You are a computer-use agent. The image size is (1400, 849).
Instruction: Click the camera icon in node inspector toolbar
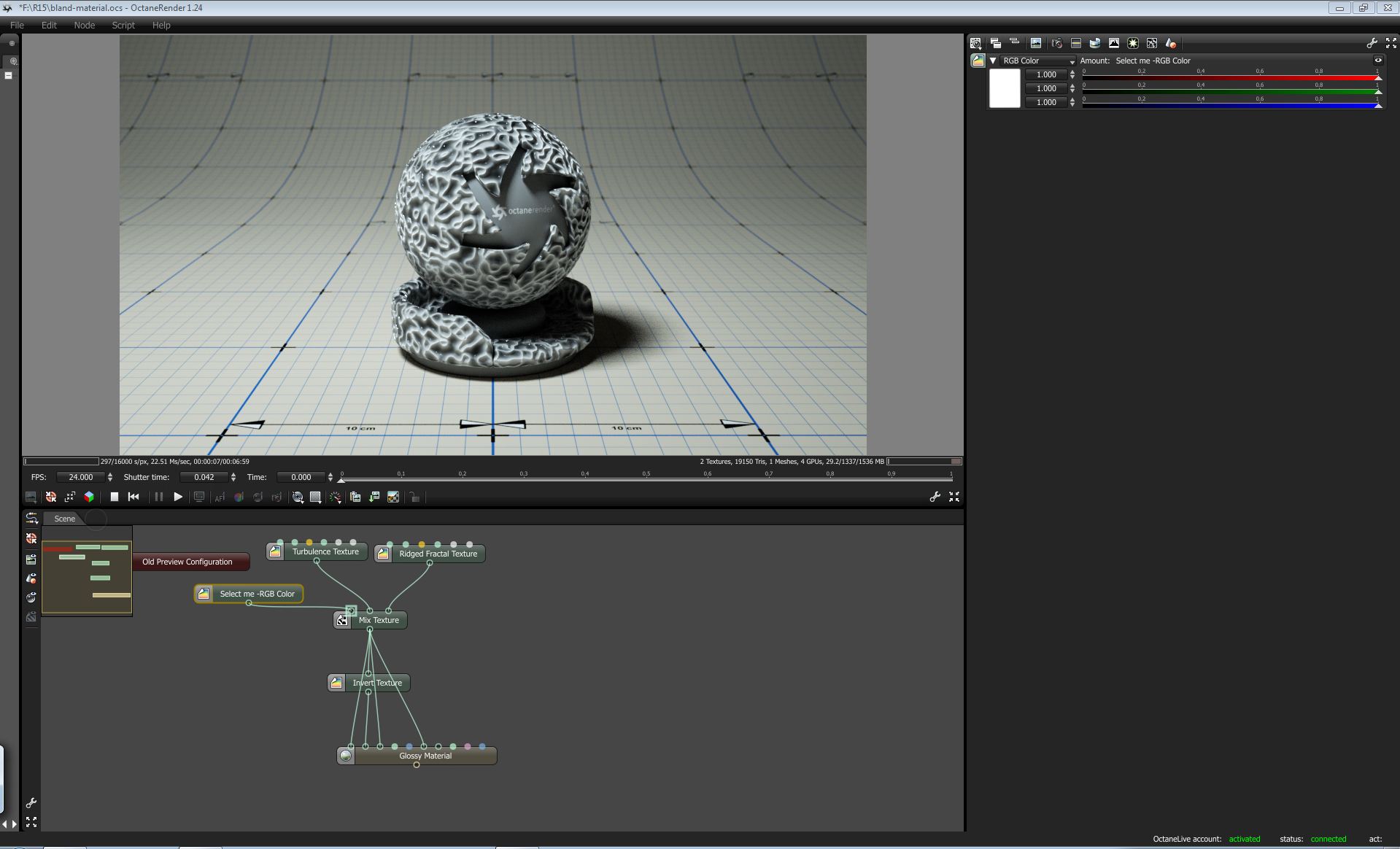(1056, 43)
